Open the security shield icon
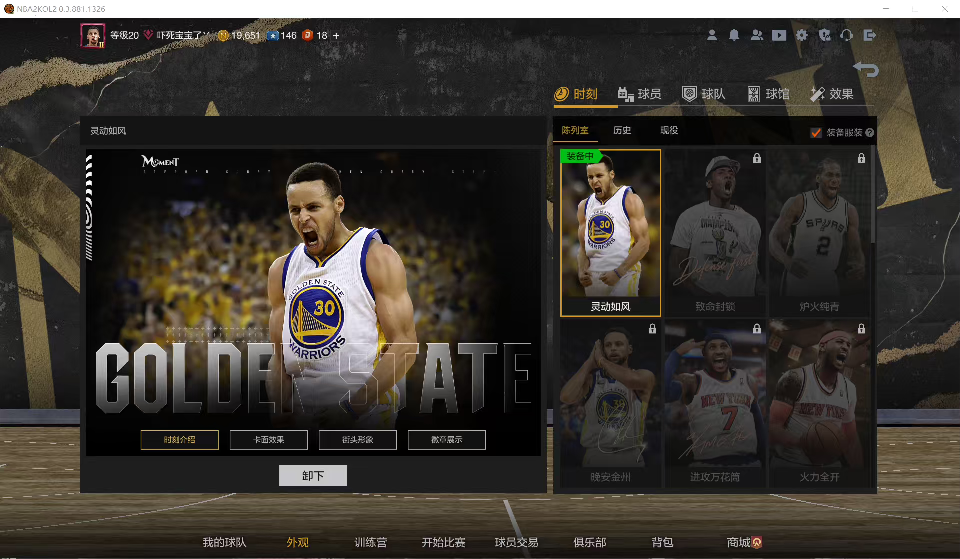 tap(825, 36)
